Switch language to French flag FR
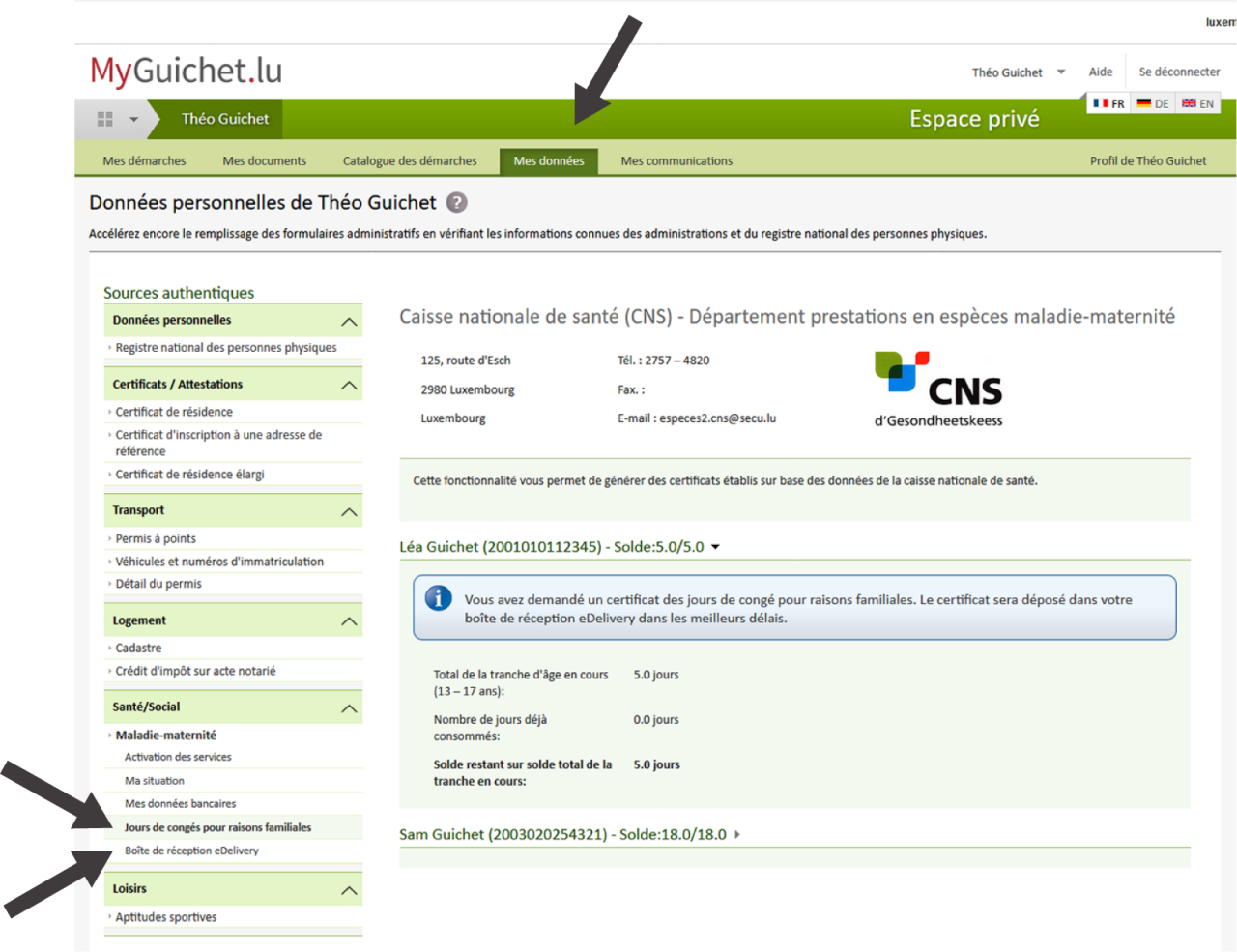 pyautogui.click(x=1108, y=103)
